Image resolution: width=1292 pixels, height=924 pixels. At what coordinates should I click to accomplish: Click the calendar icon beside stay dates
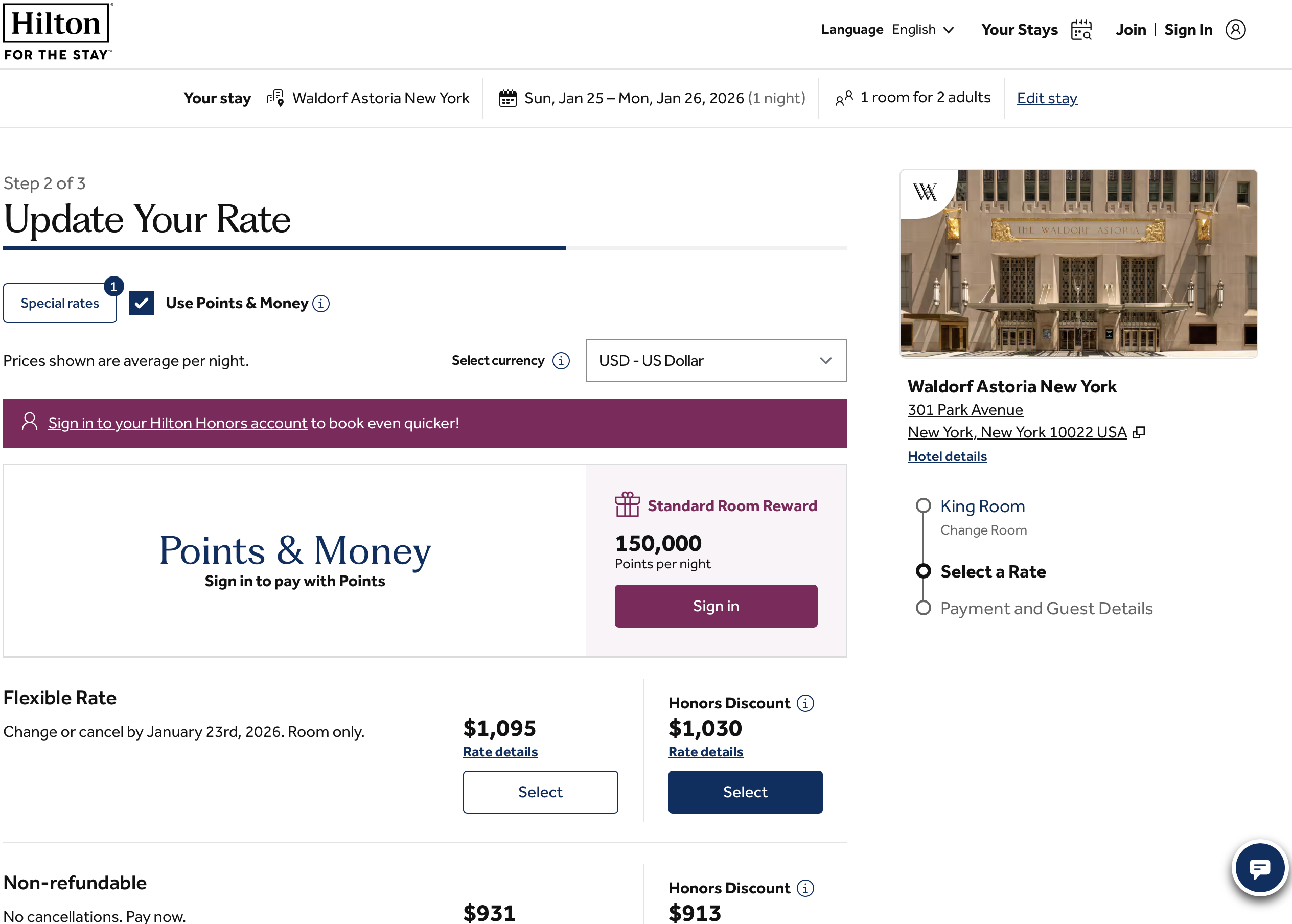point(507,98)
